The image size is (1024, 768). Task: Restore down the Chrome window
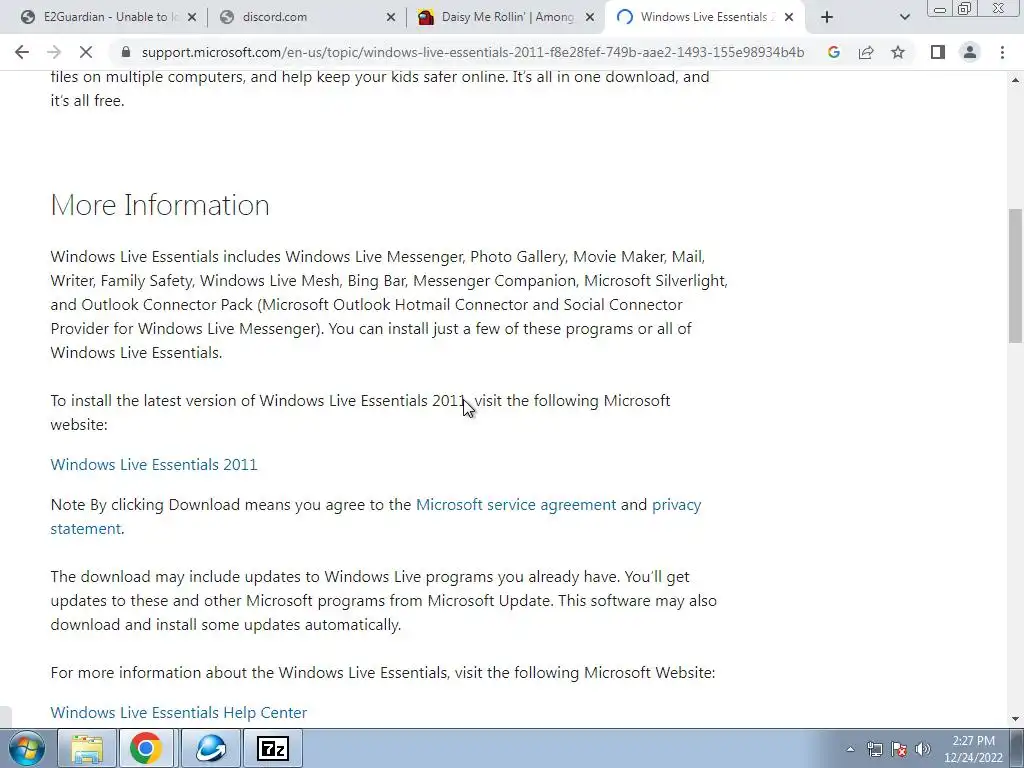click(965, 9)
